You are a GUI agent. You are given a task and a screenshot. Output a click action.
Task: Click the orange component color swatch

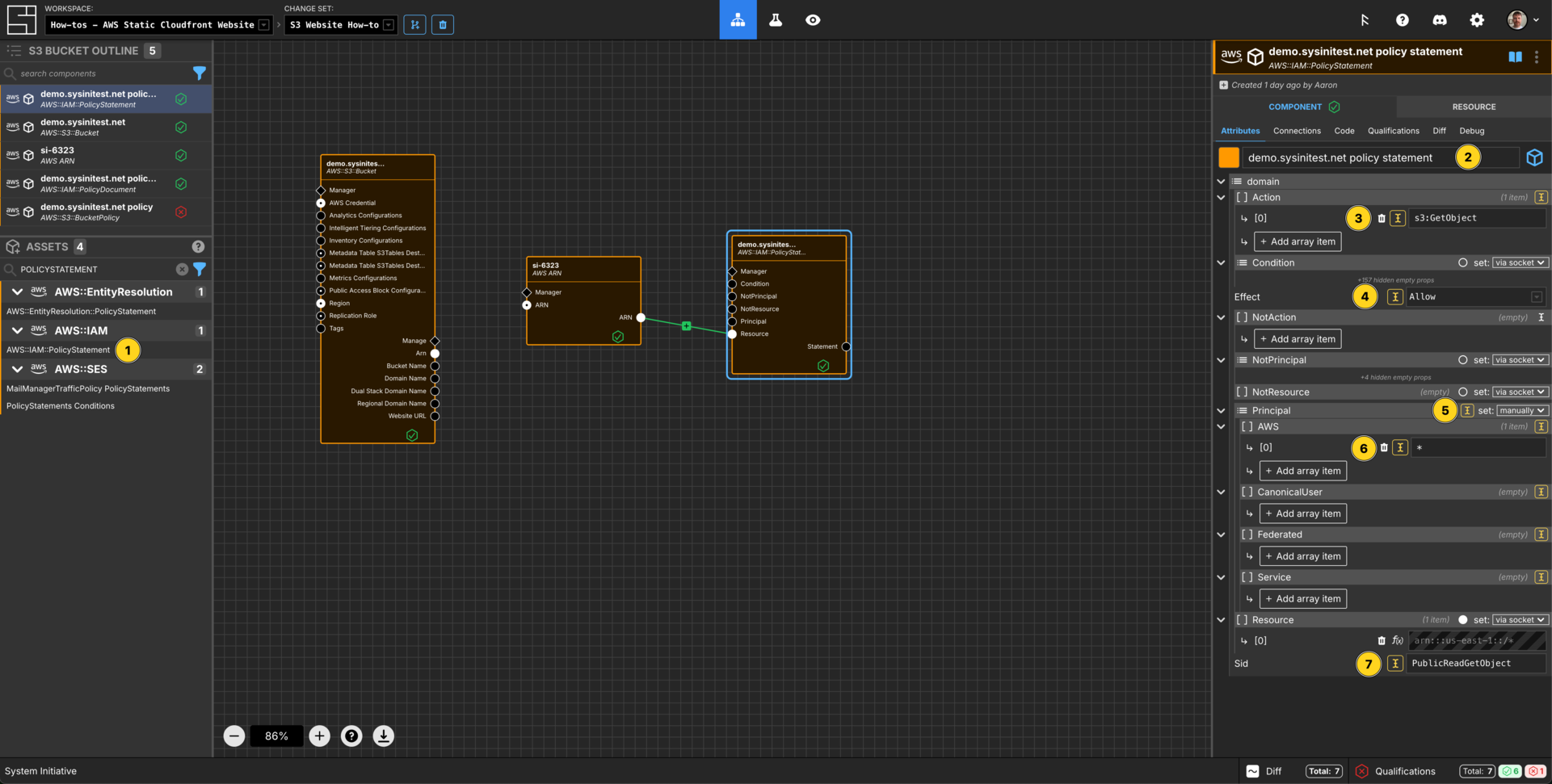pos(1229,157)
